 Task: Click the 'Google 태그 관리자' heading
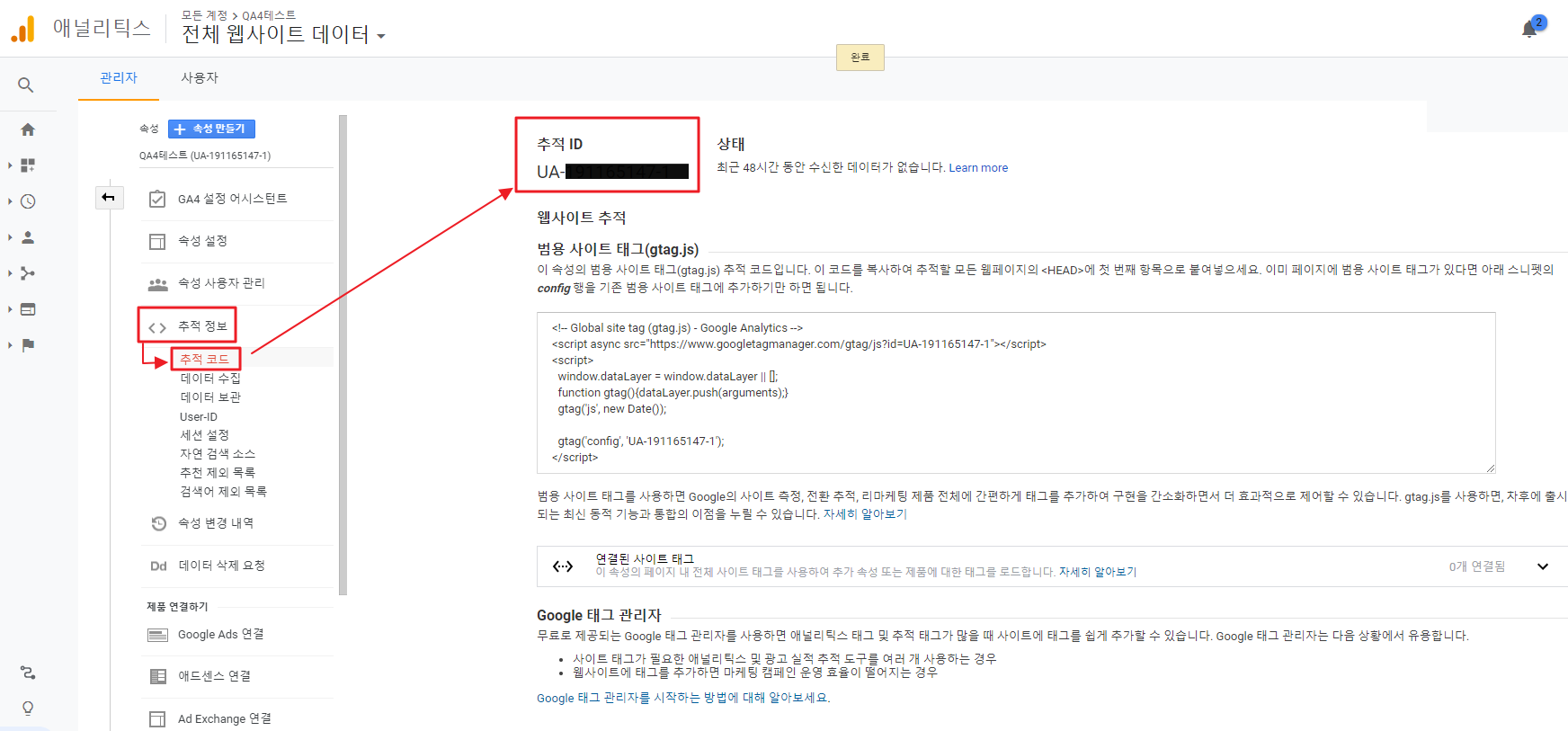click(599, 615)
